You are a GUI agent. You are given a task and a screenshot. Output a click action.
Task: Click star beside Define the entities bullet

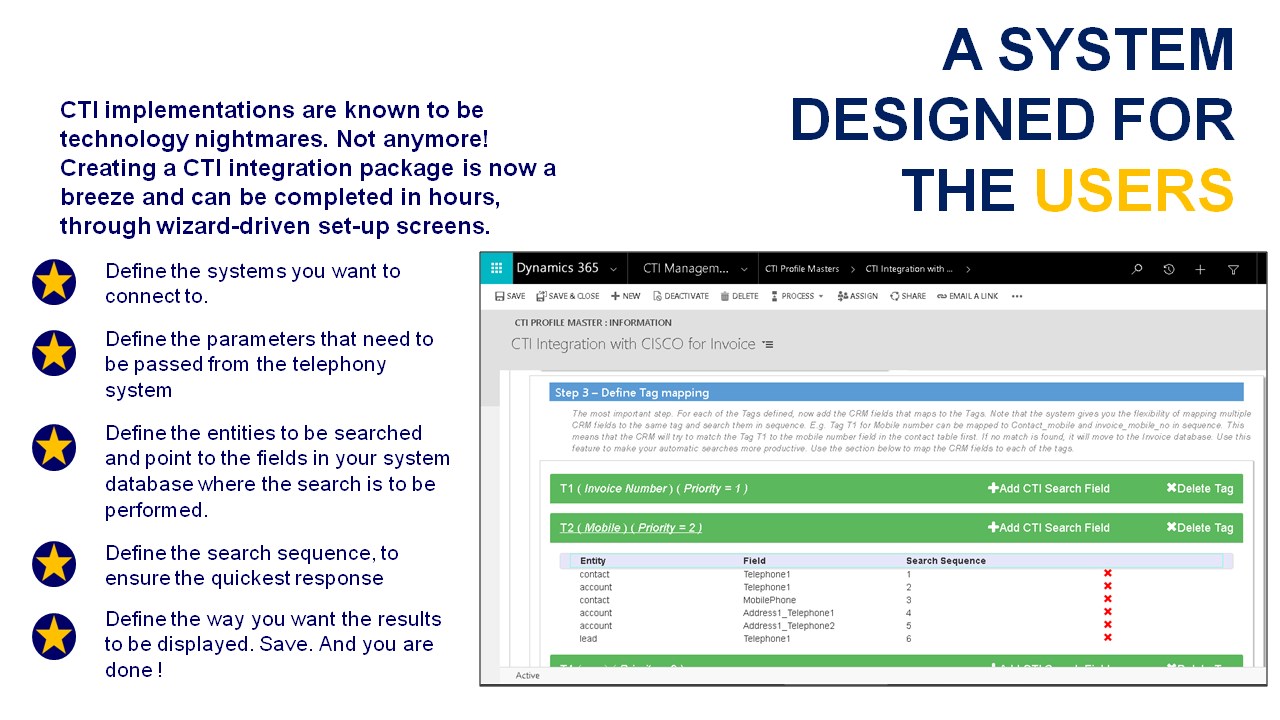click(54, 447)
